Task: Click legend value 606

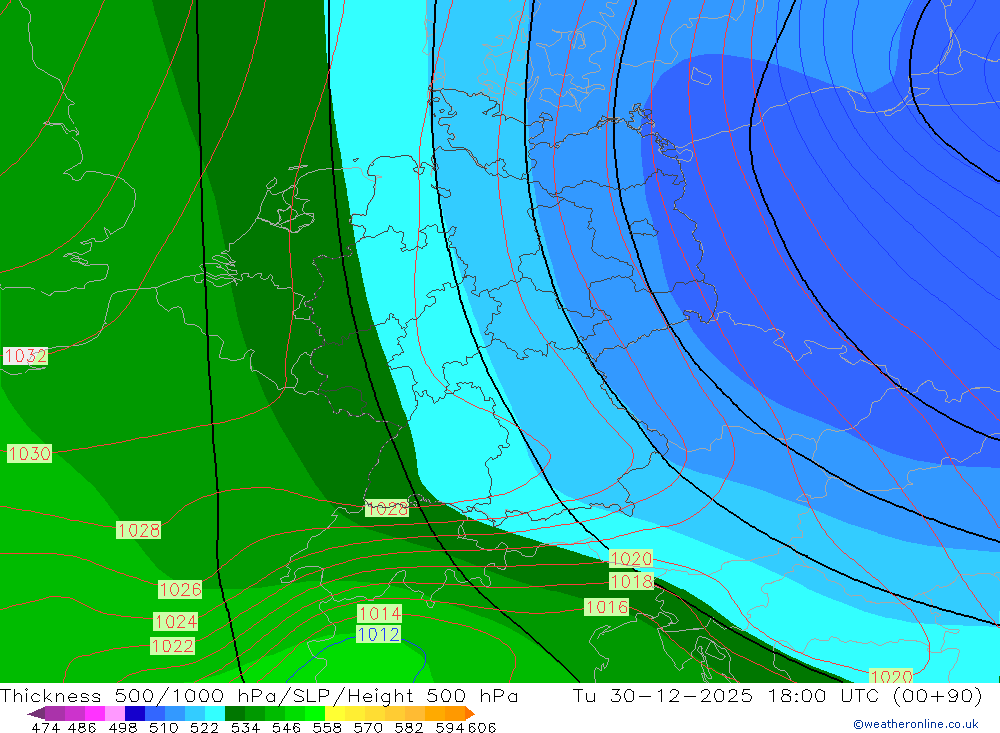Action: pos(482,727)
